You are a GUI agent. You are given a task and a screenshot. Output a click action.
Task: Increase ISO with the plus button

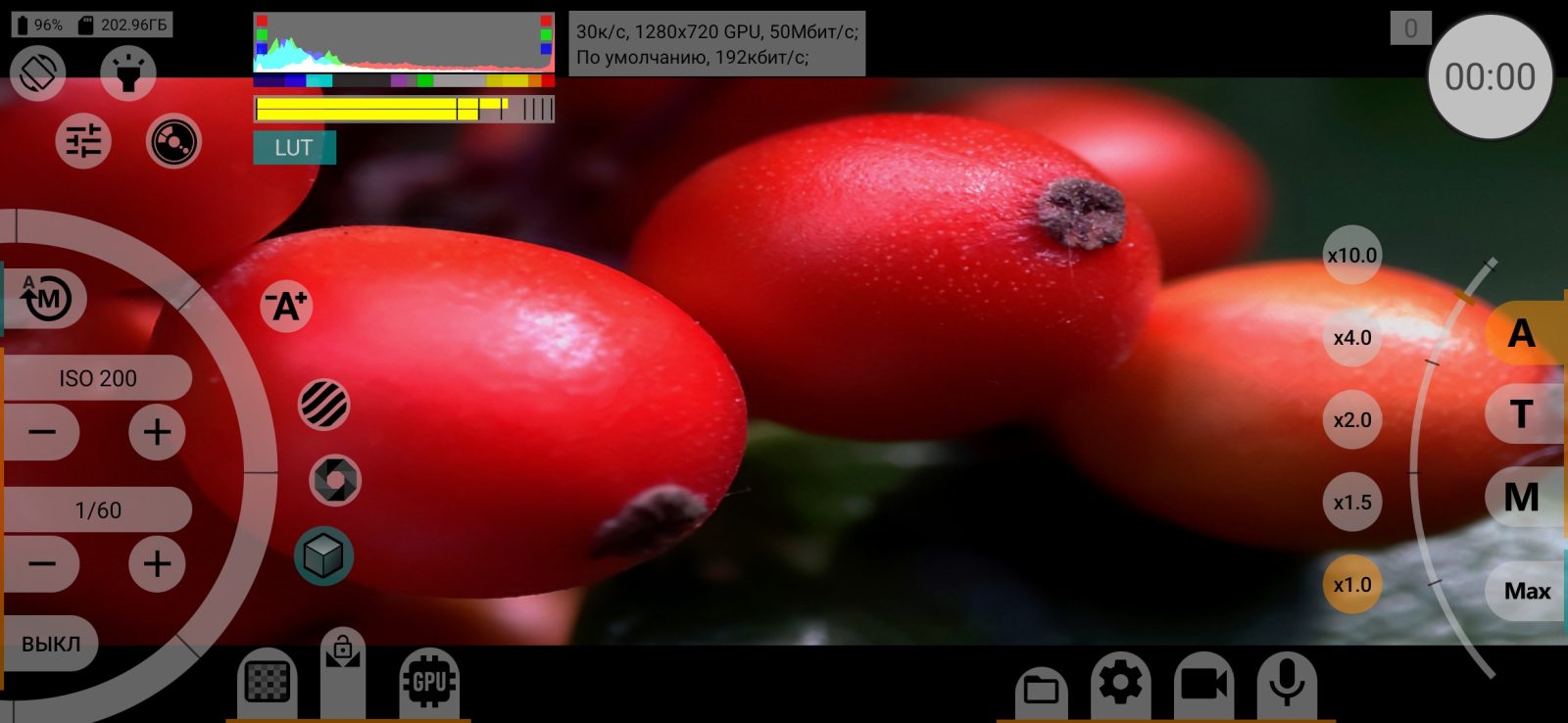pos(157,432)
